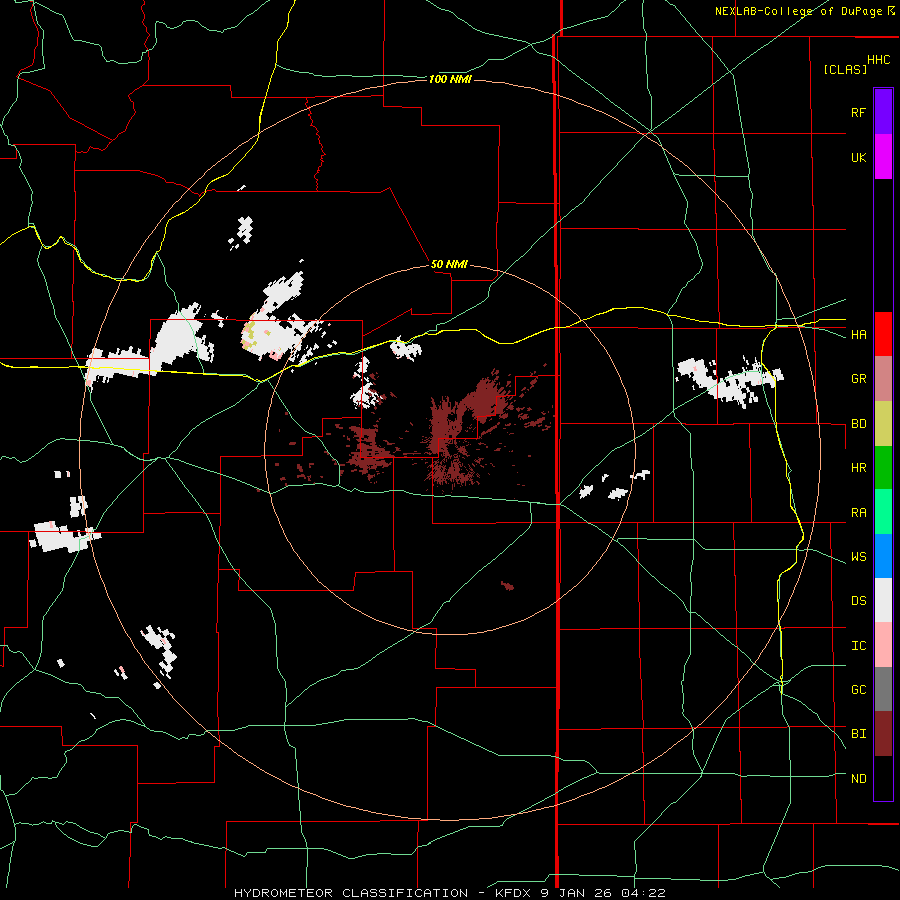Screen dimensions: 900x900
Task: Click the HR green legend swatch
Action: point(883,468)
